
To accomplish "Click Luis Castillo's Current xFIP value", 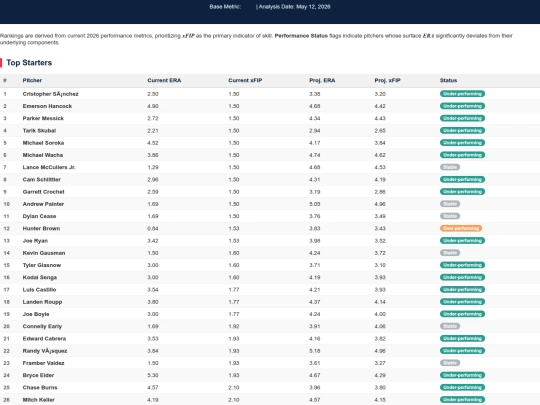I will click(233, 289).
